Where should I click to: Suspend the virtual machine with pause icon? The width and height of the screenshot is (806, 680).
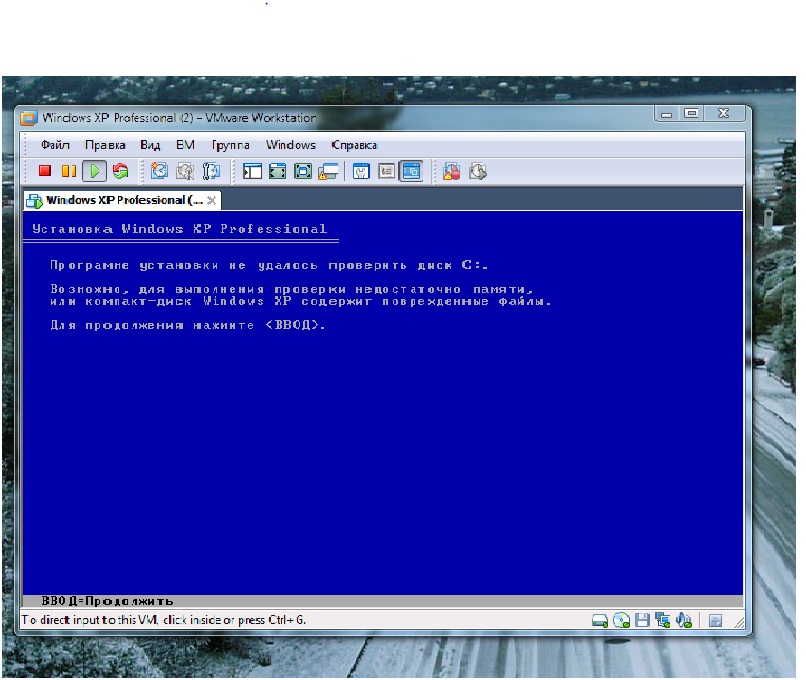(x=68, y=171)
